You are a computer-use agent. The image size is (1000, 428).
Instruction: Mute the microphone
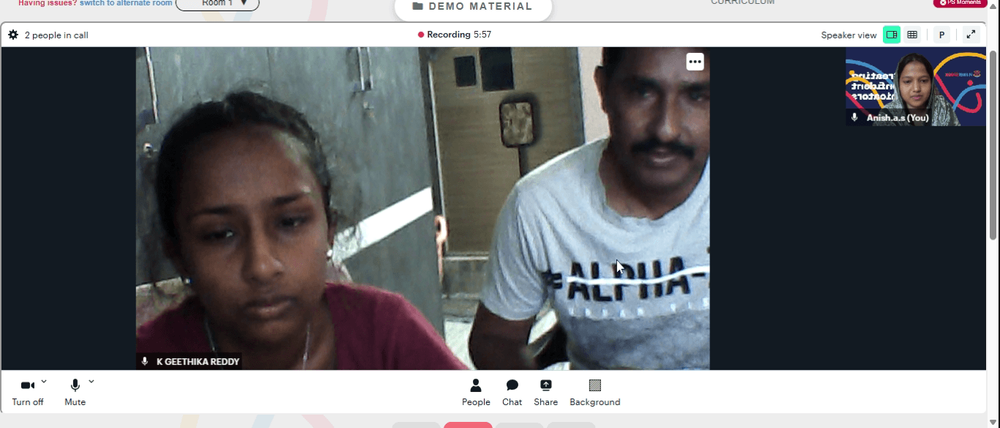coord(75,392)
